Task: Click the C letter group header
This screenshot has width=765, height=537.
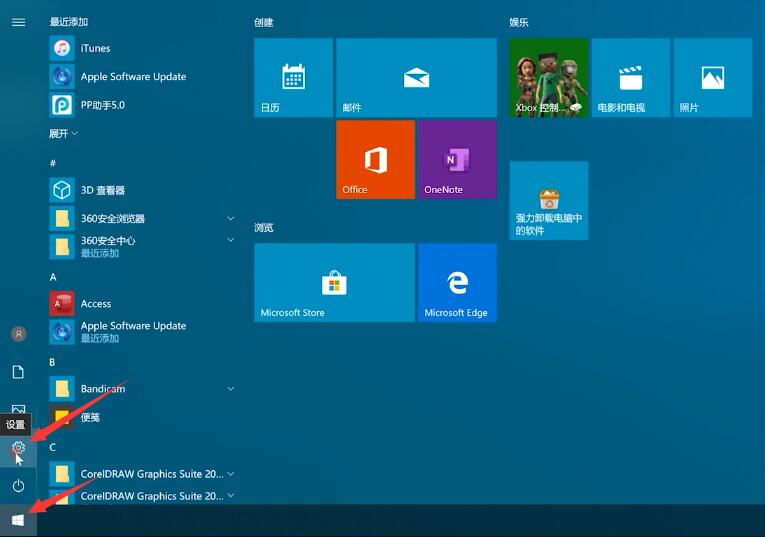Action: point(53,447)
